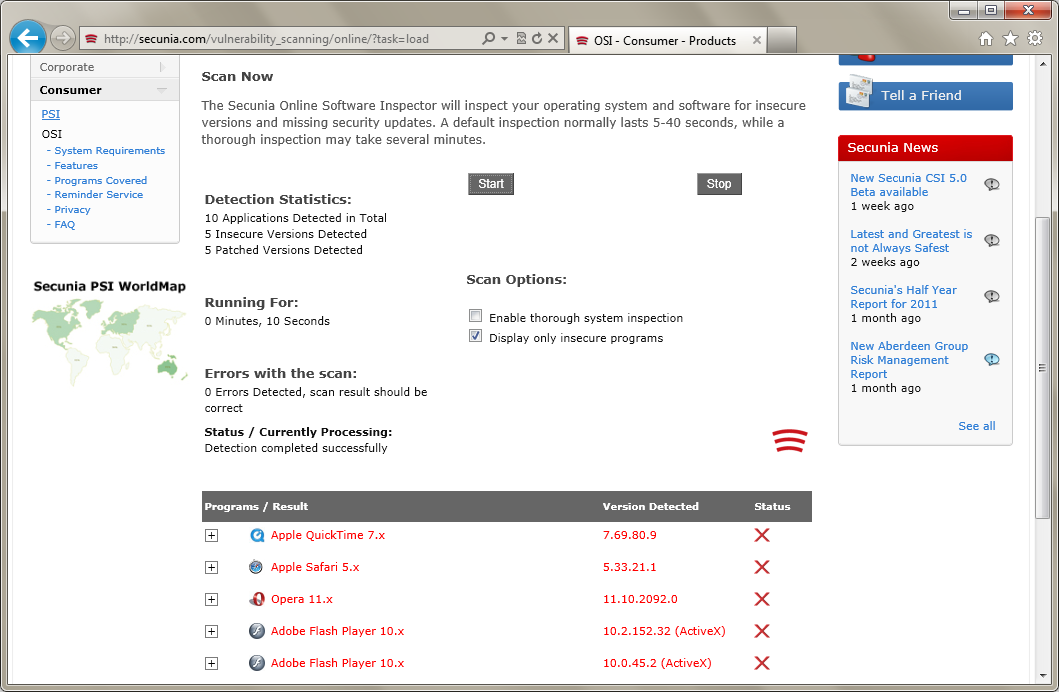Click red X status for Apple Safari 5.x

click(761, 567)
